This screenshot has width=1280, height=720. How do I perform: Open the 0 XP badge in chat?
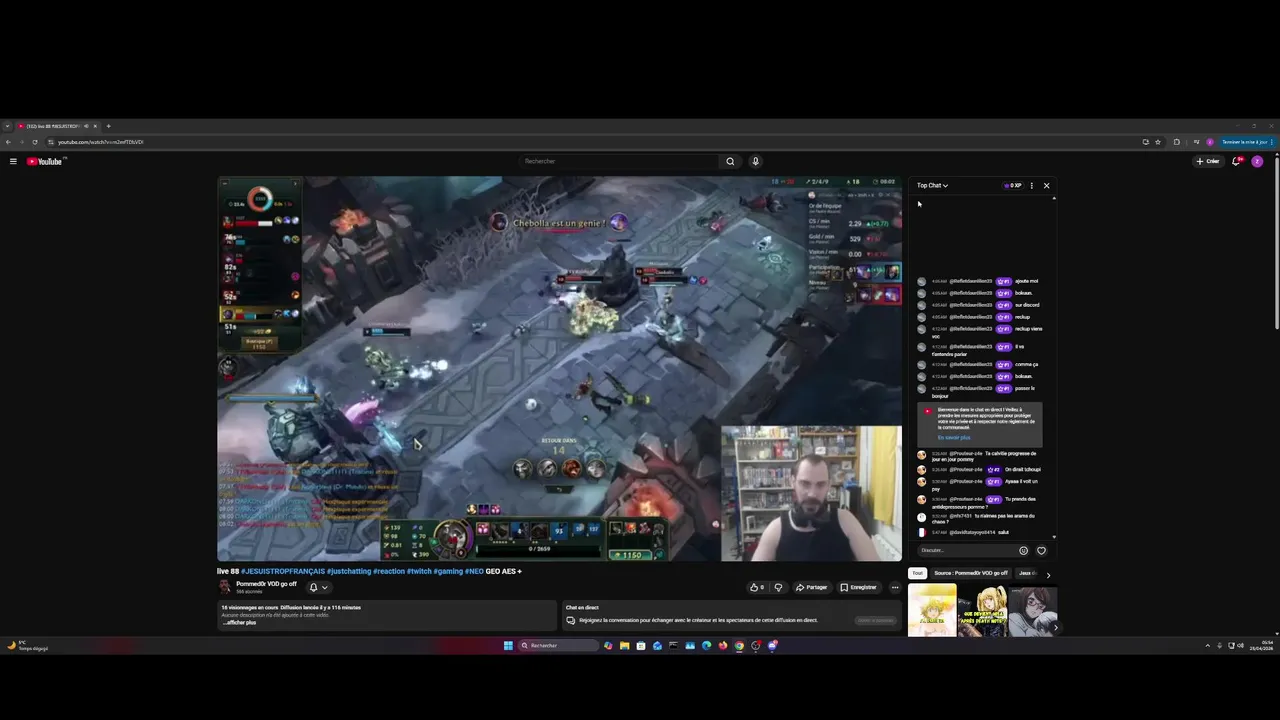1013,185
